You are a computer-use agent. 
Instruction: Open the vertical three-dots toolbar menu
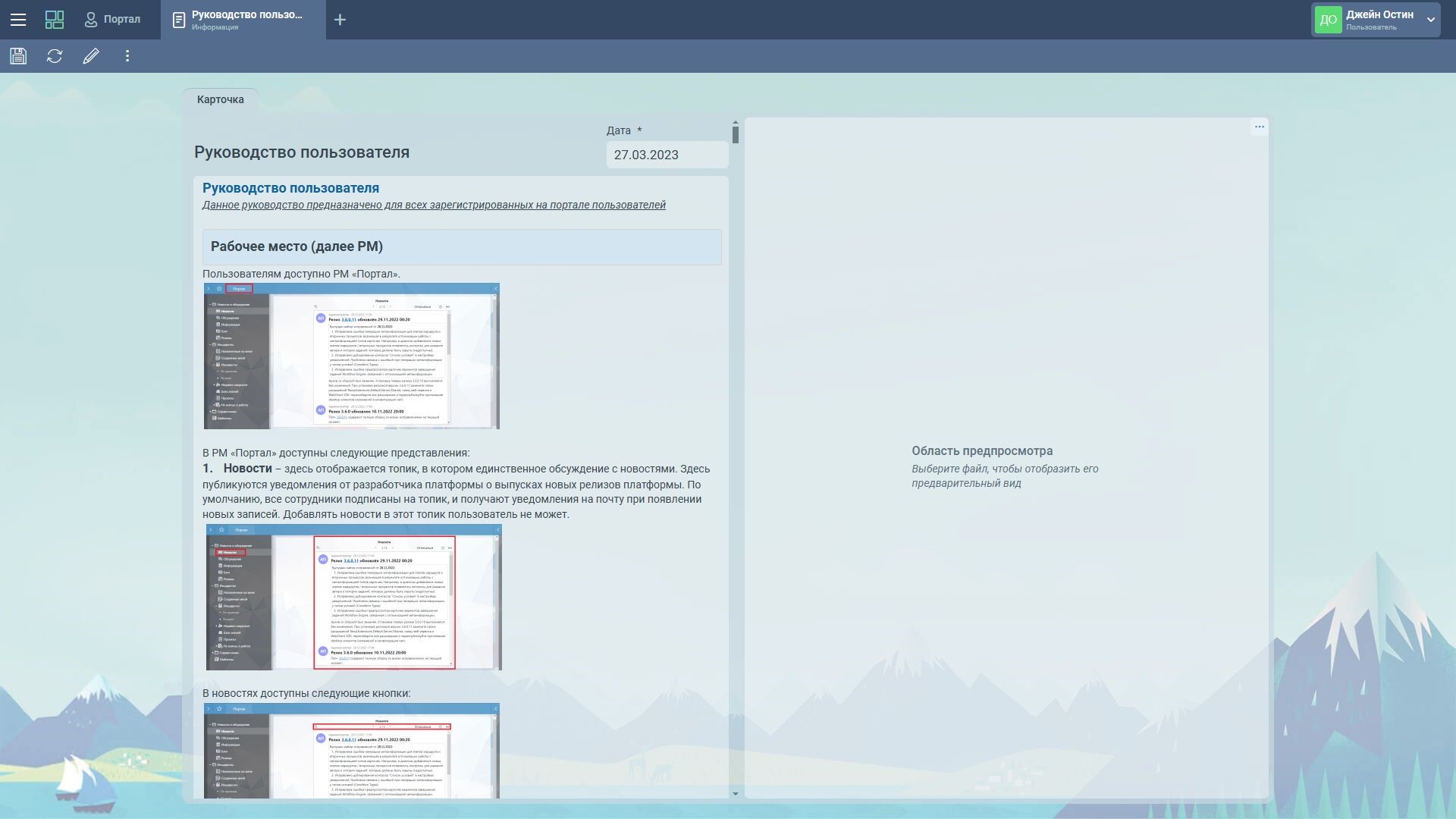click(x=127, y=56)
